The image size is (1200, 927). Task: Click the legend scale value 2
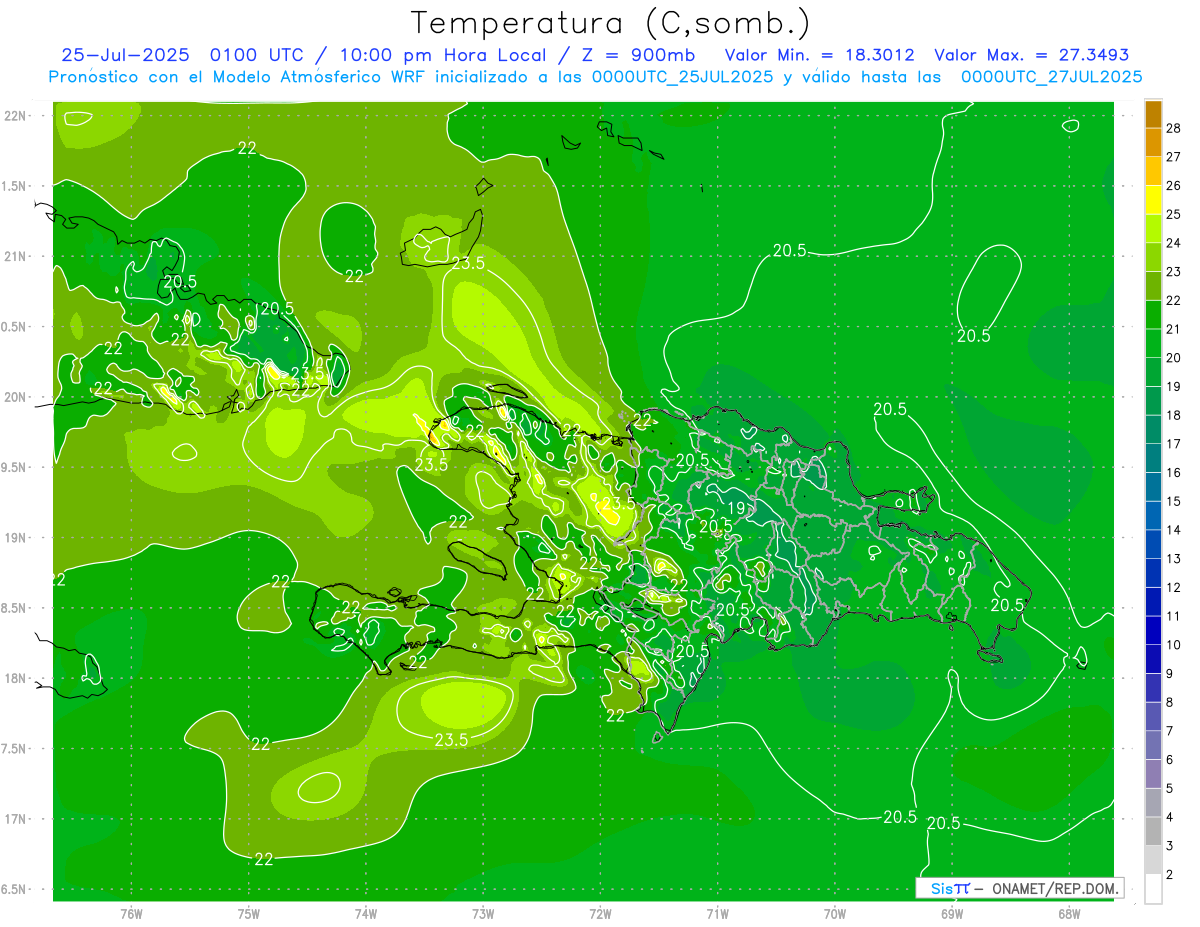pos(1170,875)
